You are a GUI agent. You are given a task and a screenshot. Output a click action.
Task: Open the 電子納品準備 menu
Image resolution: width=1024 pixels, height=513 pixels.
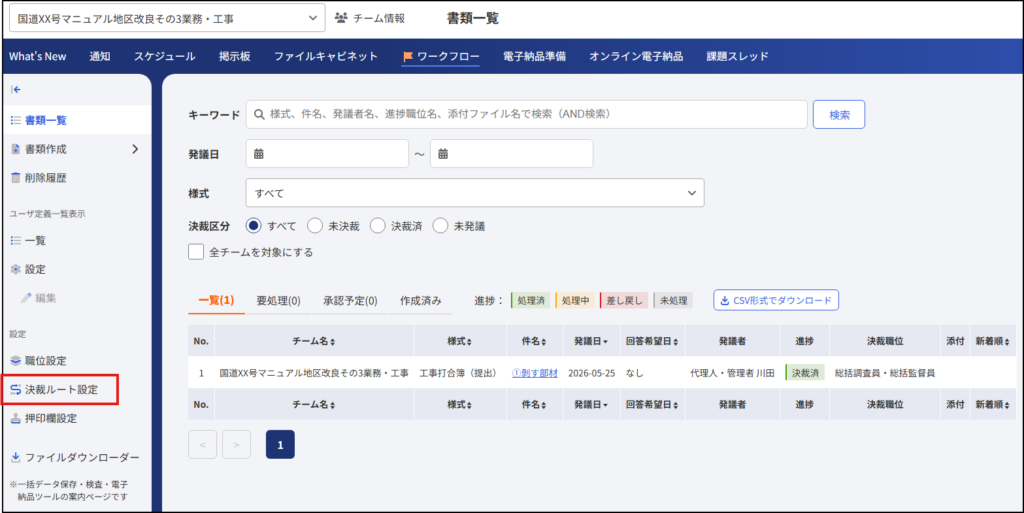(534, 57)
